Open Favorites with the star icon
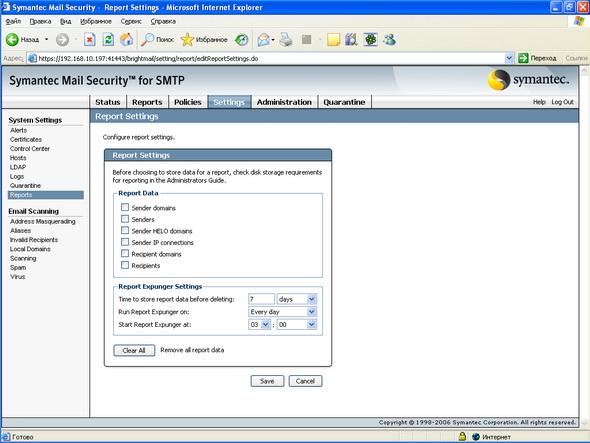 pos(187,40)
